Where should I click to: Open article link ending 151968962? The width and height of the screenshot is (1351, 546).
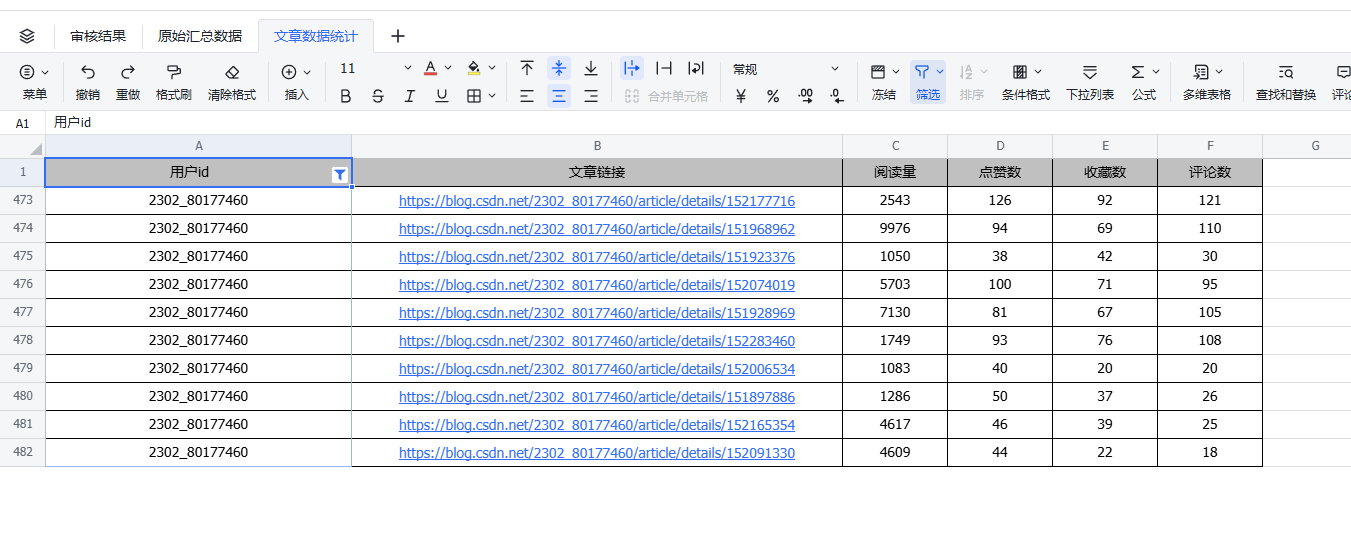(x=597, y=229)
